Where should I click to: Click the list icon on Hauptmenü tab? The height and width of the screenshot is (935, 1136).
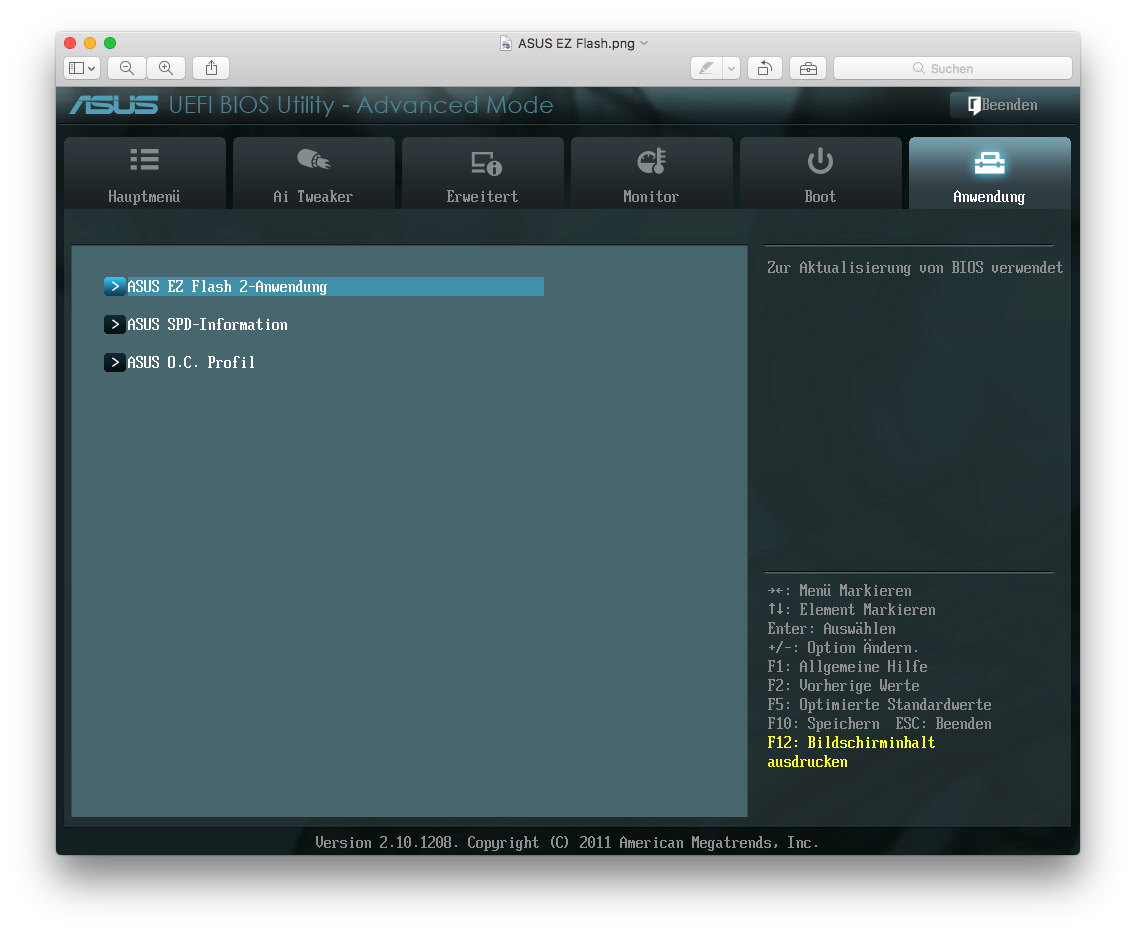tap(144, 159)
